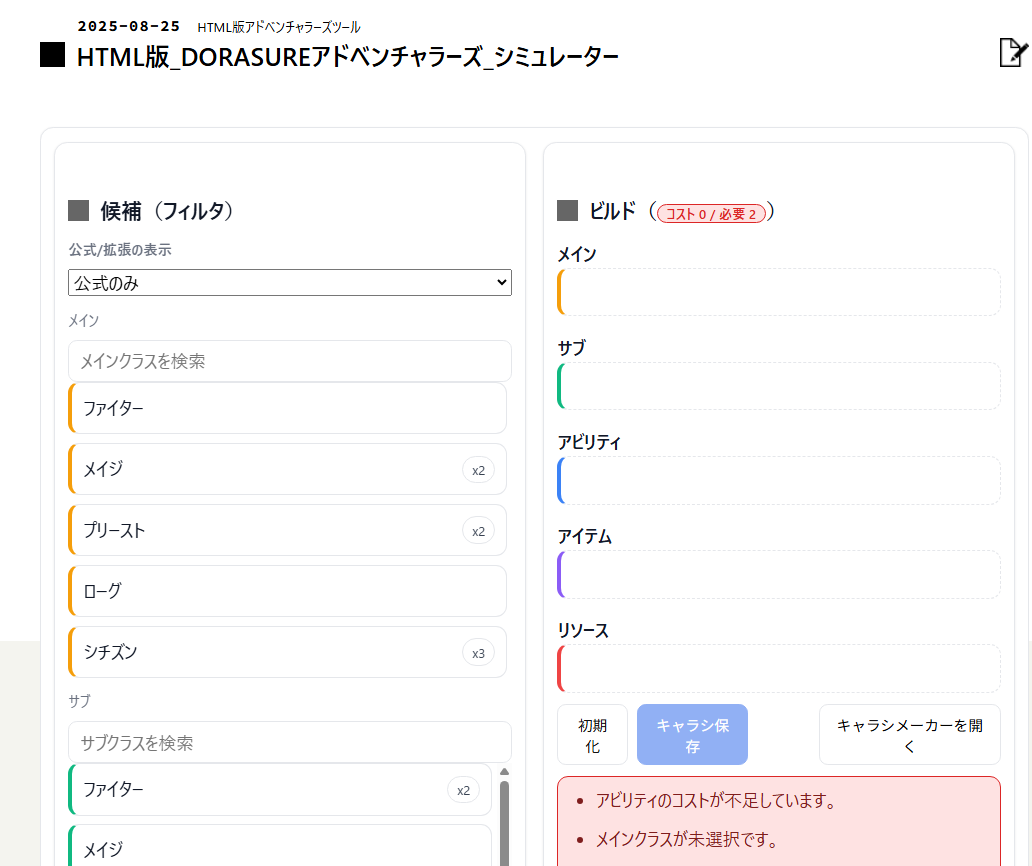Click the x2 badge on メイジ

478,470
